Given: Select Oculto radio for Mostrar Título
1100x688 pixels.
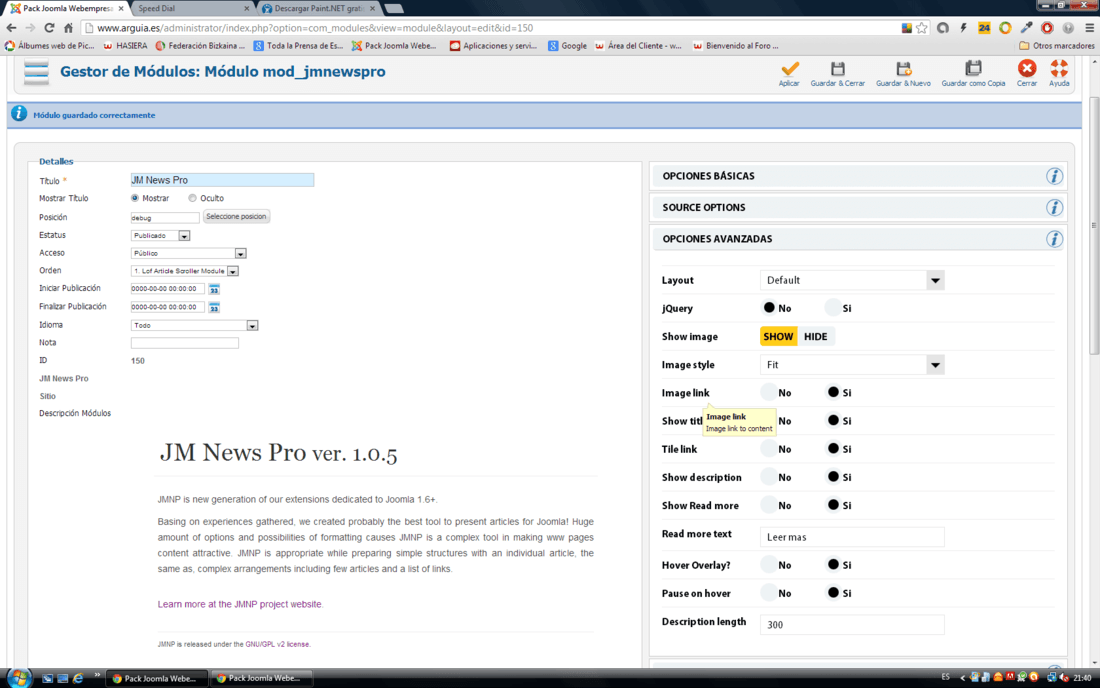Looking at the screenshot, I should (192, 198).
